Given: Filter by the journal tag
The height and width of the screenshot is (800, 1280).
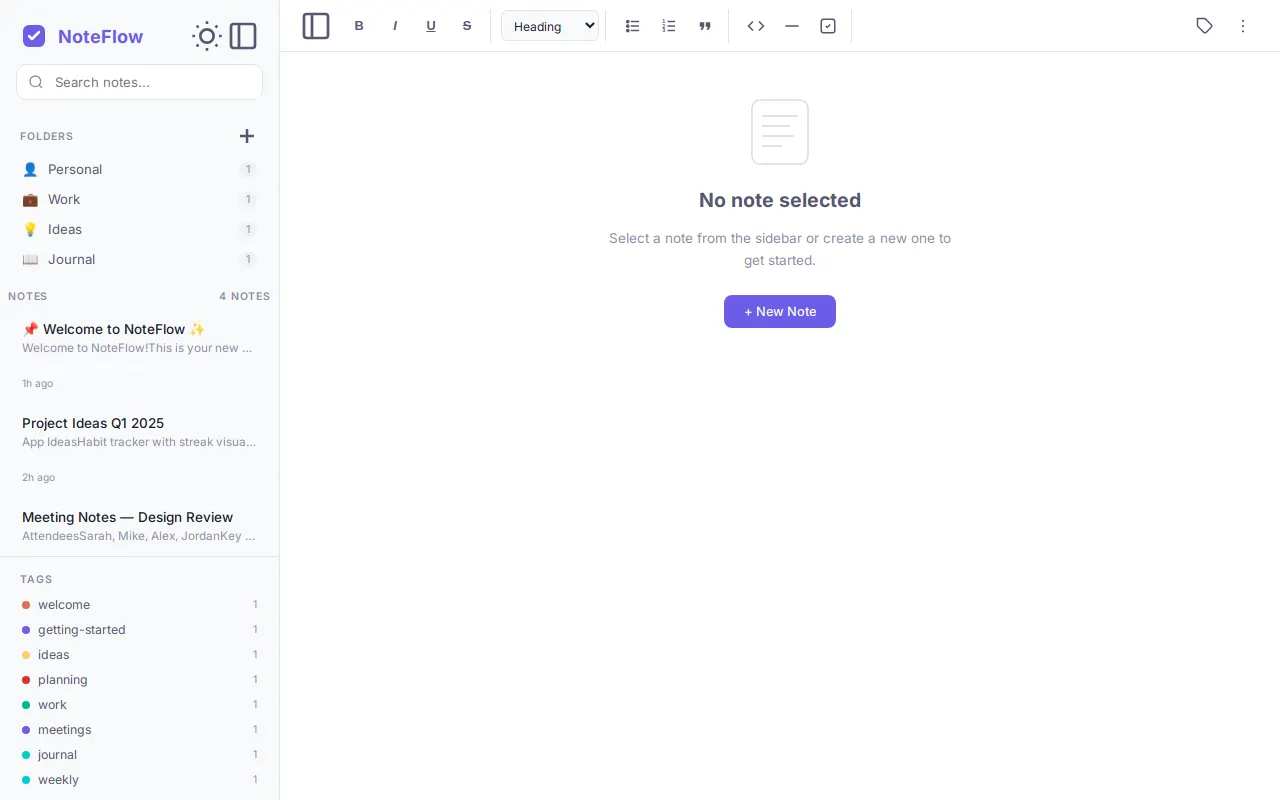Looking at the screenshot, I should click(140, 755).
